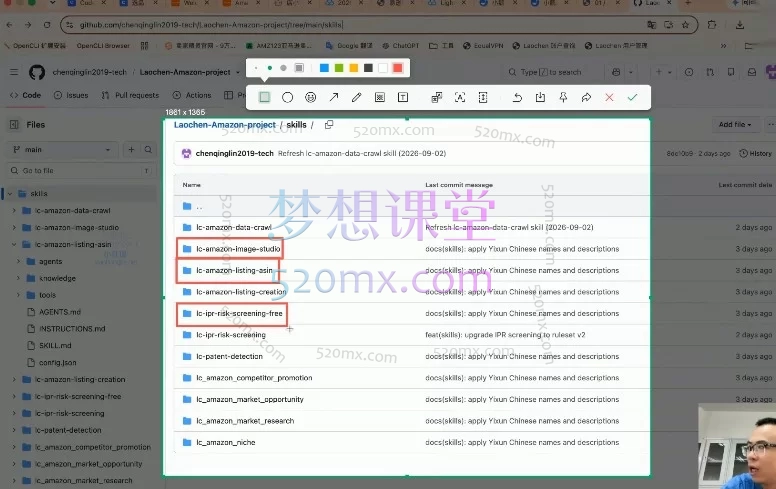Open the emoji sticker tool
Screen dimensions: 776x489
310,98
